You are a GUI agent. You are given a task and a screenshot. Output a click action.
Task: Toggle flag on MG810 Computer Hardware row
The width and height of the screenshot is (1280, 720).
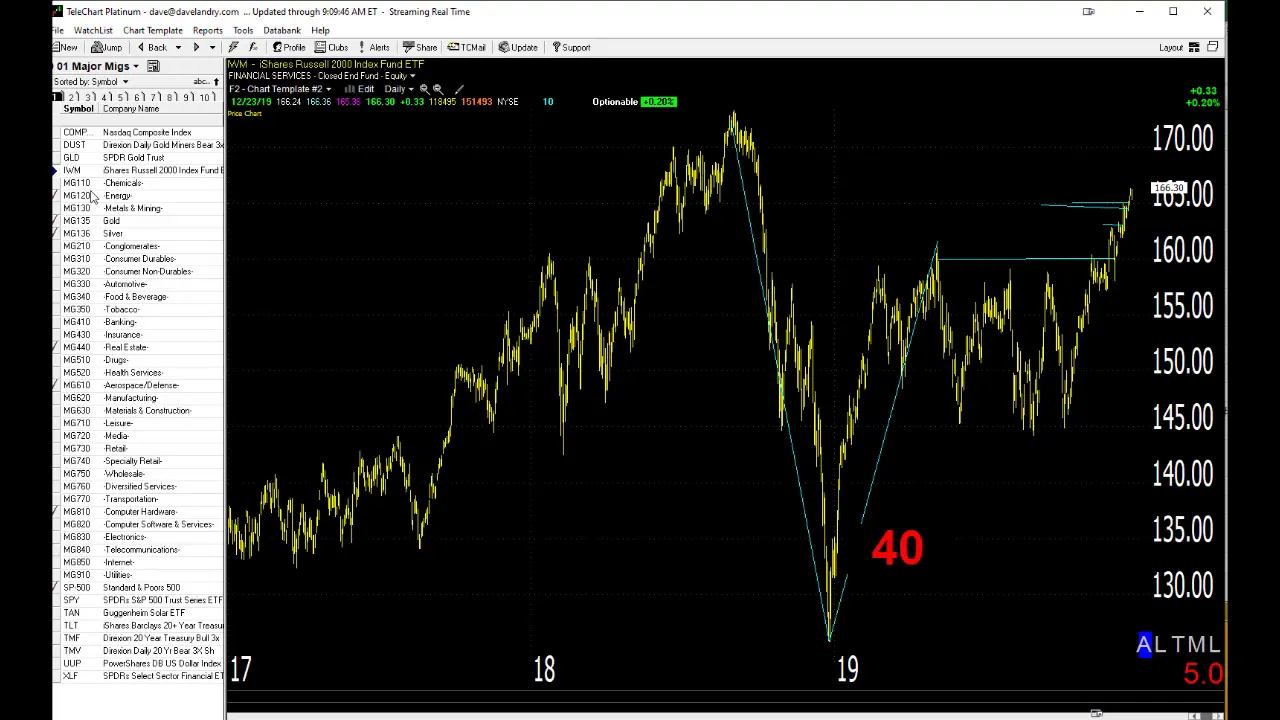click(x=57, y=512)
